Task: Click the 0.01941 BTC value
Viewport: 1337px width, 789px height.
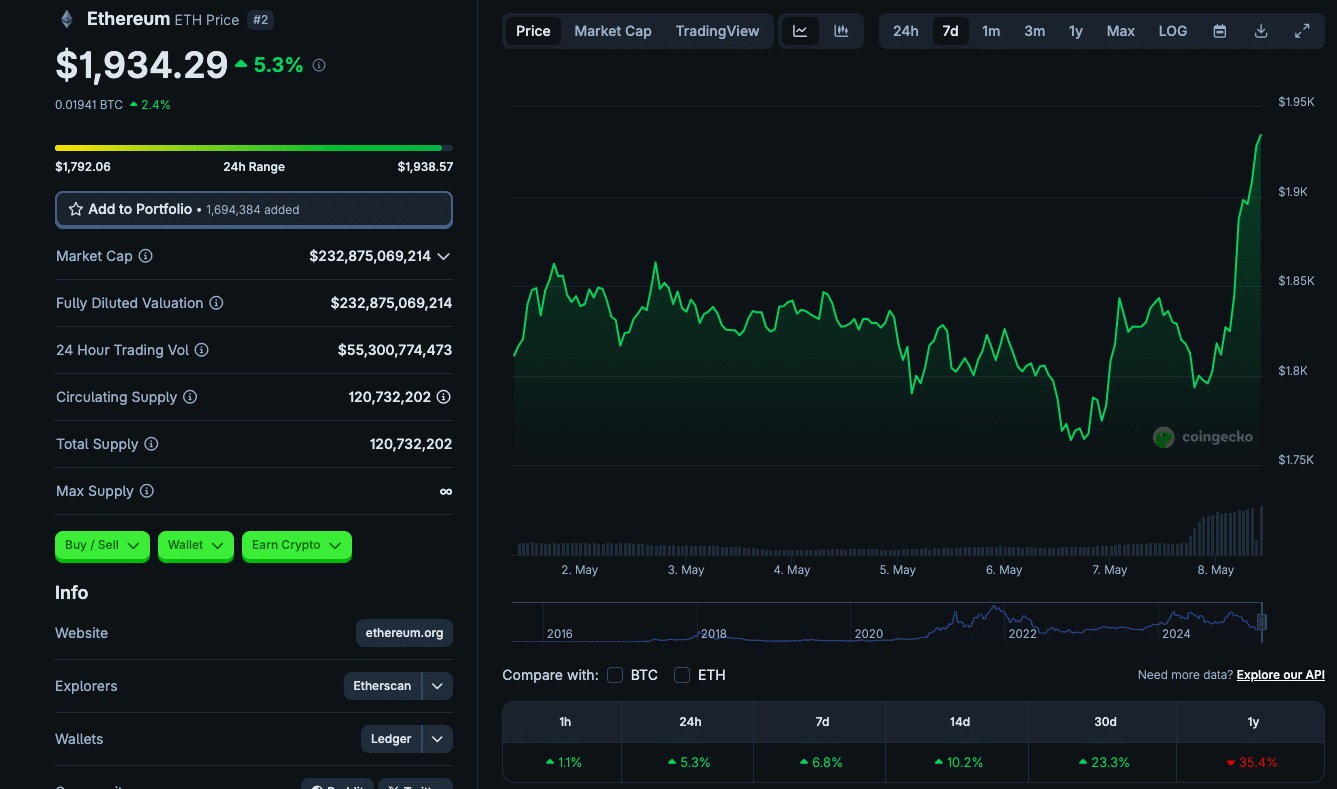Action: [x=89, y=104]
